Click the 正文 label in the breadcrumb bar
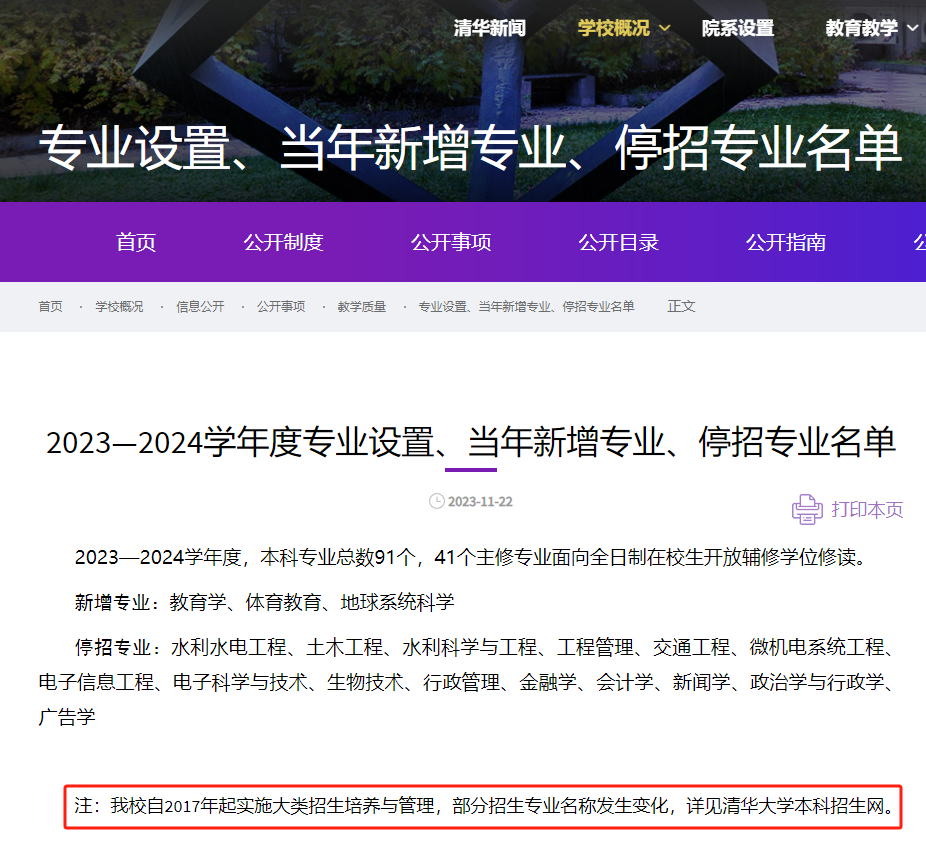This screenshot has height=851, width=926. pyautogui.click(x=680, y=306)
